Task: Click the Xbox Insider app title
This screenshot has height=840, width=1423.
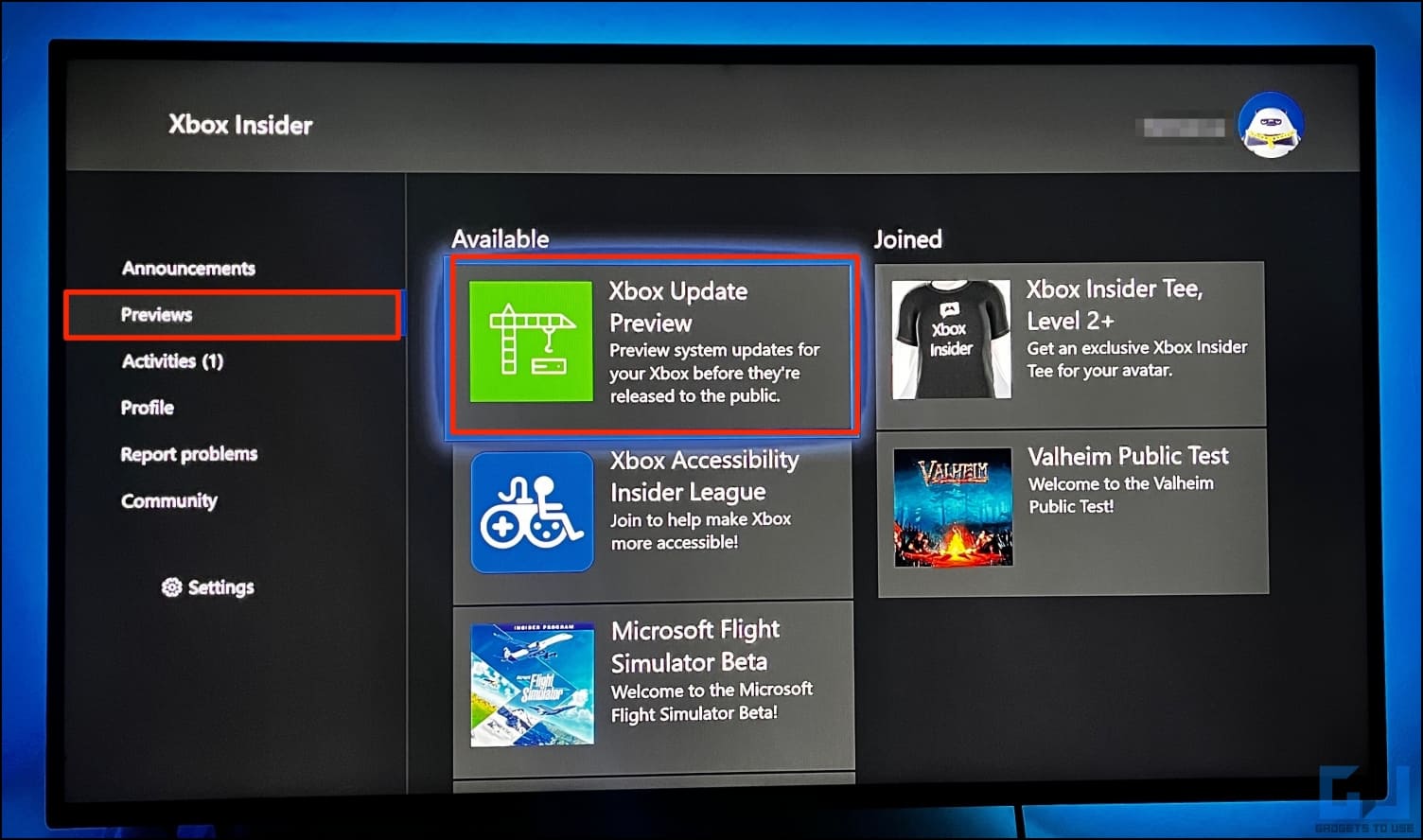Action: tap(240, 125)
